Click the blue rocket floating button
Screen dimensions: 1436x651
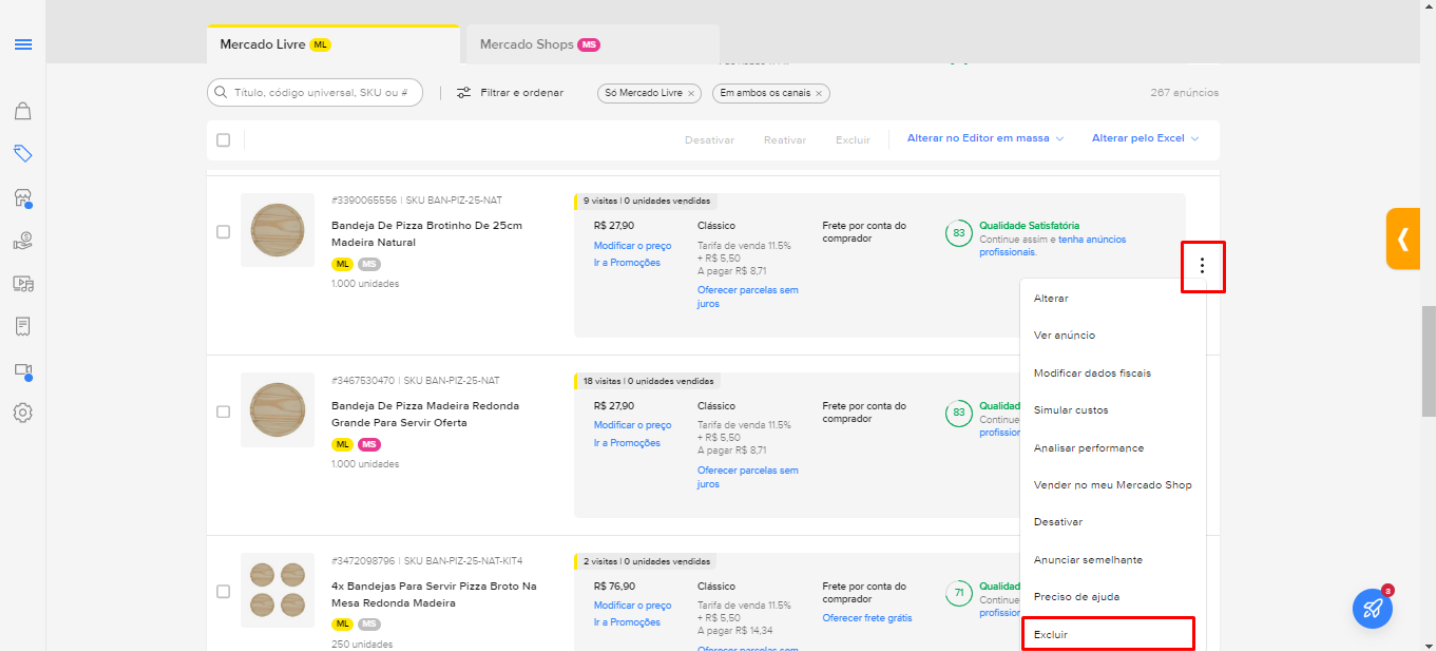pyautogui.click(x=1372, y=608)
